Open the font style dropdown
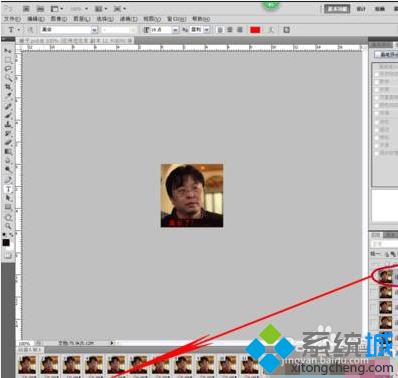This screenshot has width=398, height=378. tap(133, 30)
